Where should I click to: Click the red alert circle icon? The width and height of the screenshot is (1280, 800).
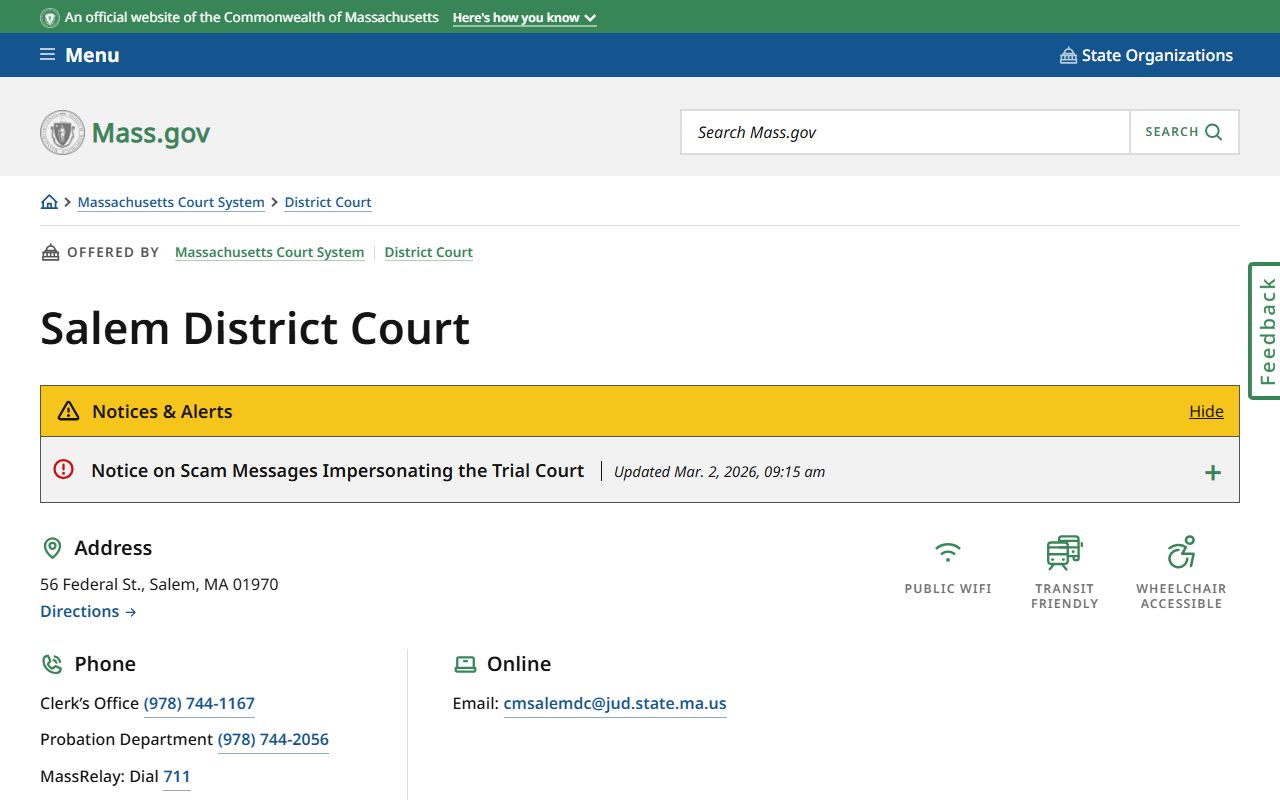click(x=64, y=469)
